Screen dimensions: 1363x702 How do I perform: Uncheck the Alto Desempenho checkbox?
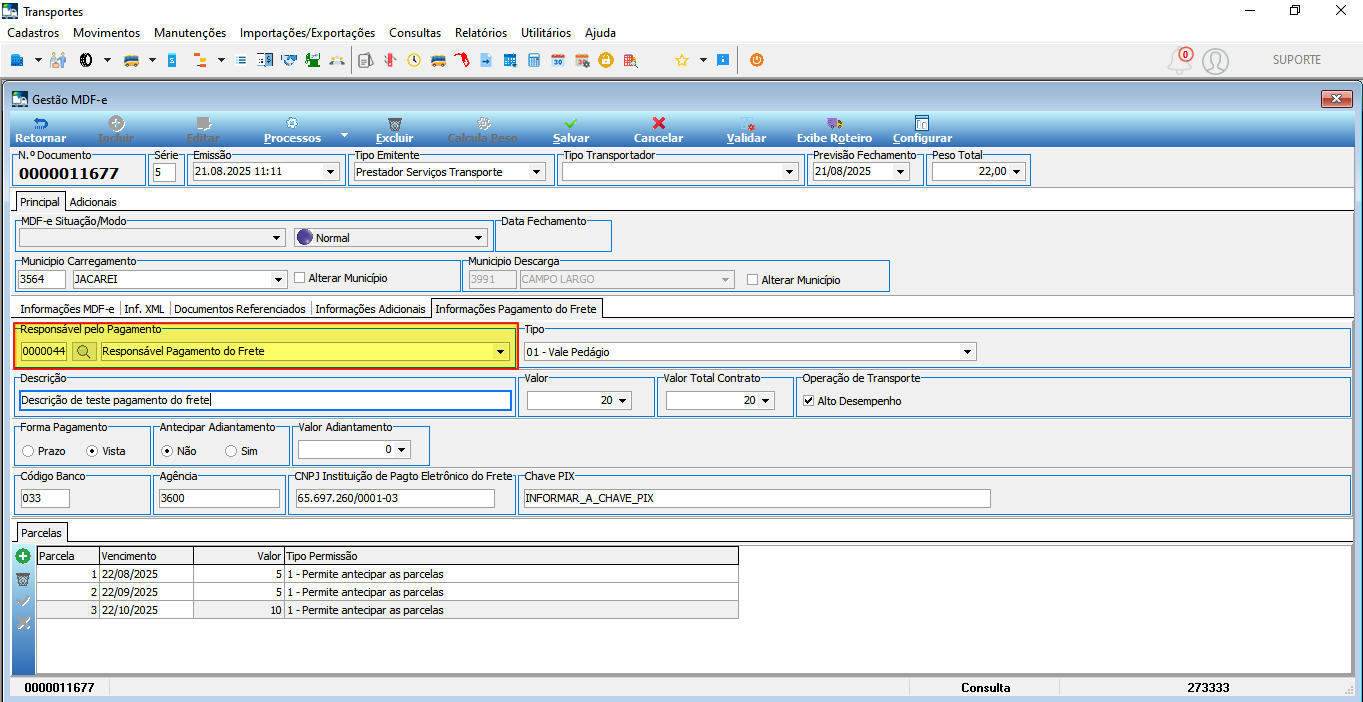pyautogui.click(x=808, y=401)
